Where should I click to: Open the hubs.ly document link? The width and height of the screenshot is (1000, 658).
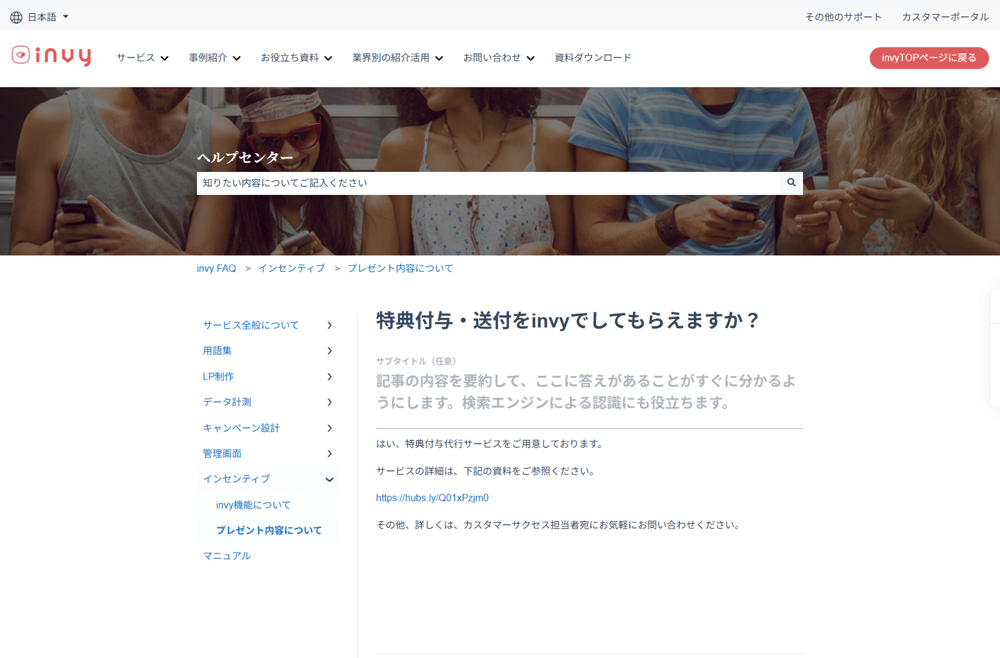coord(432,498)
